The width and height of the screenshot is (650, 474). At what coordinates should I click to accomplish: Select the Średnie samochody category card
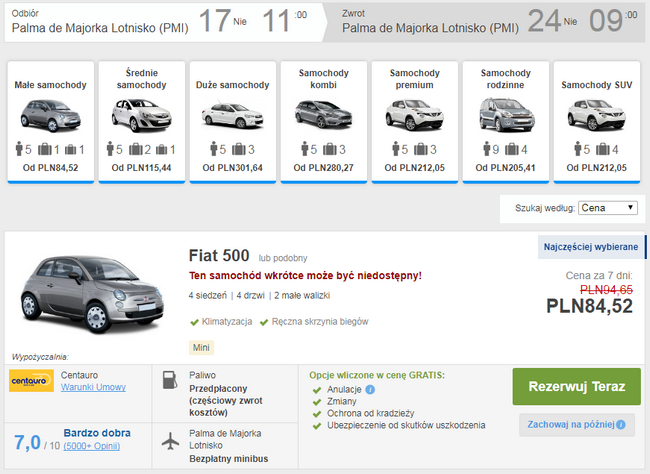pos(142,122)
